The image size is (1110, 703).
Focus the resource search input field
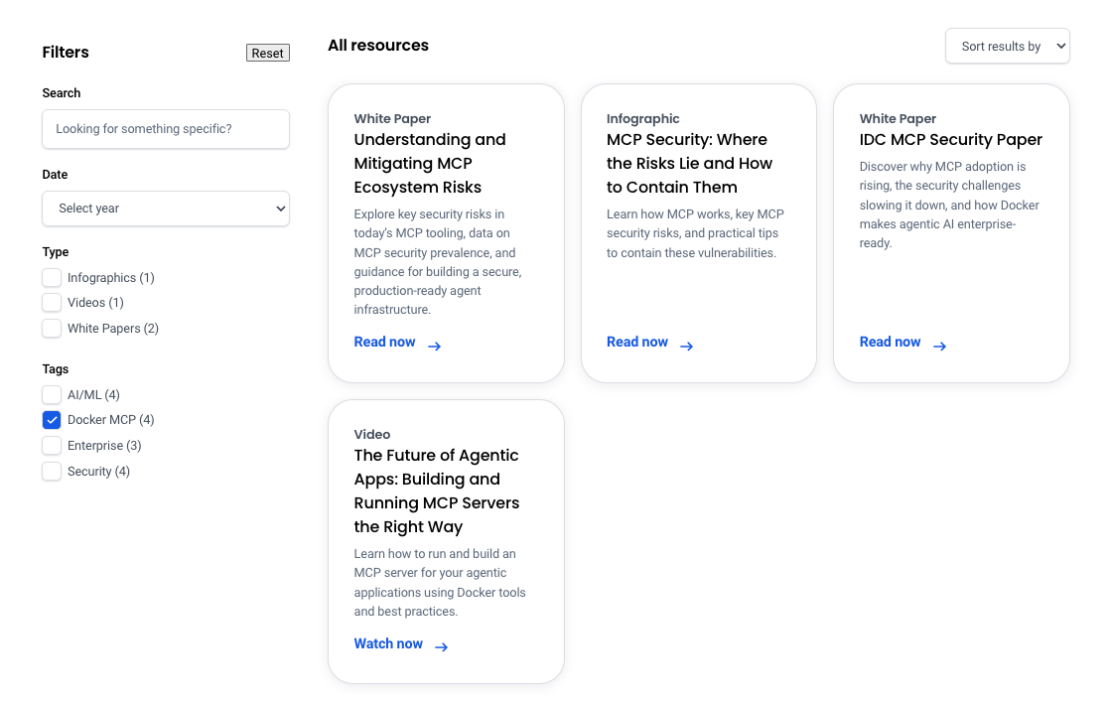[x=166, y=129]
